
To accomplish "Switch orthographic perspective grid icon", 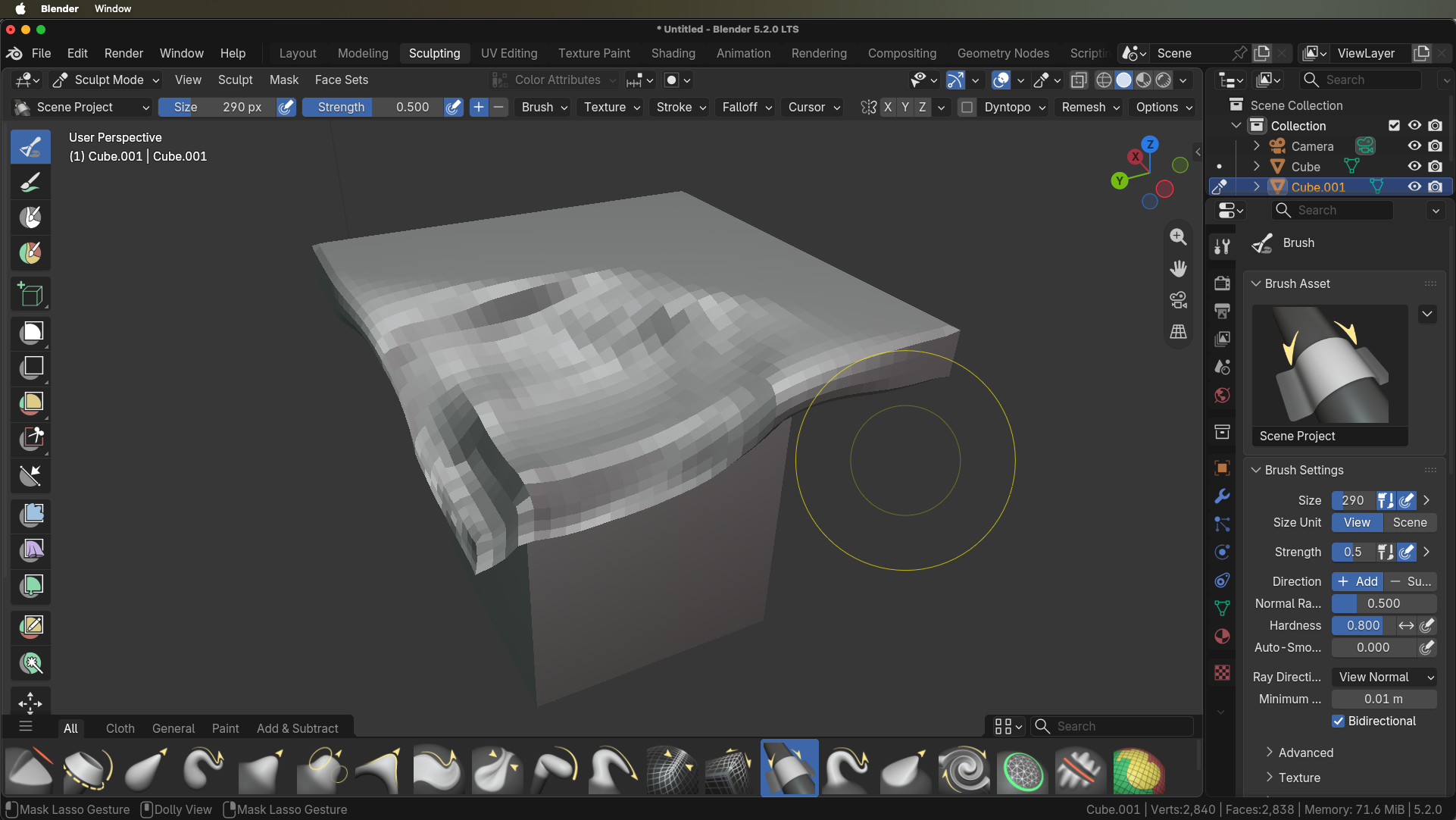I will 1178,331.
